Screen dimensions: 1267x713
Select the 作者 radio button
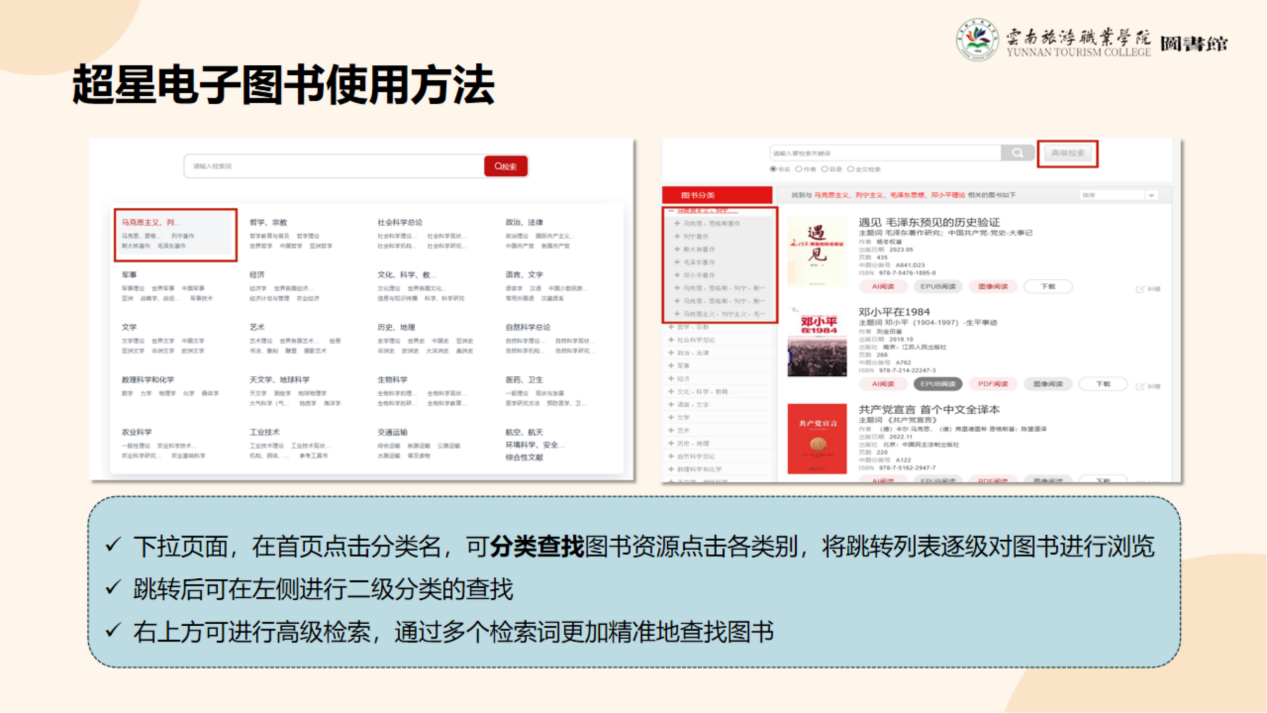pos(798,169)
